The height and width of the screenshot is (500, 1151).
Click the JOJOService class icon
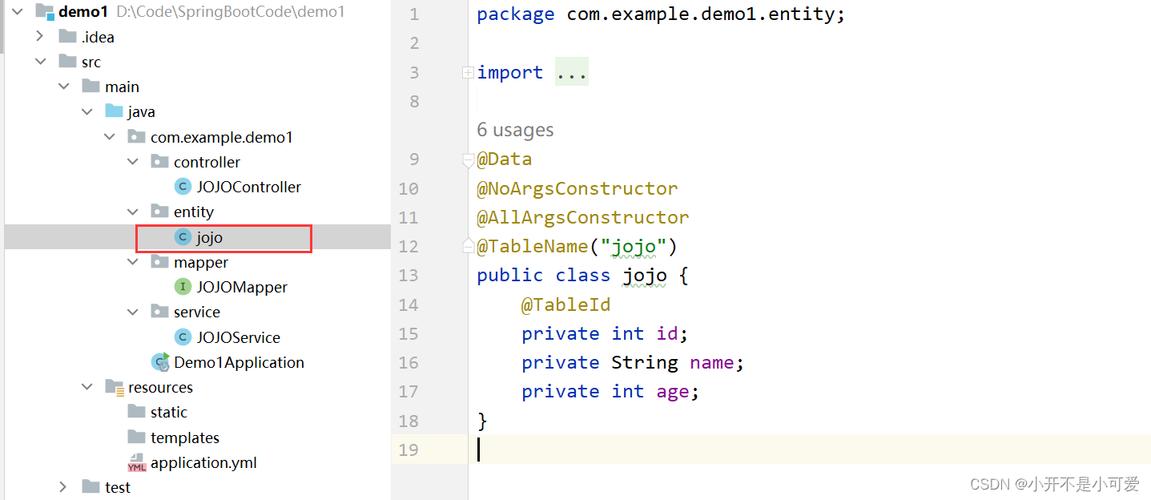click(183, 337)
